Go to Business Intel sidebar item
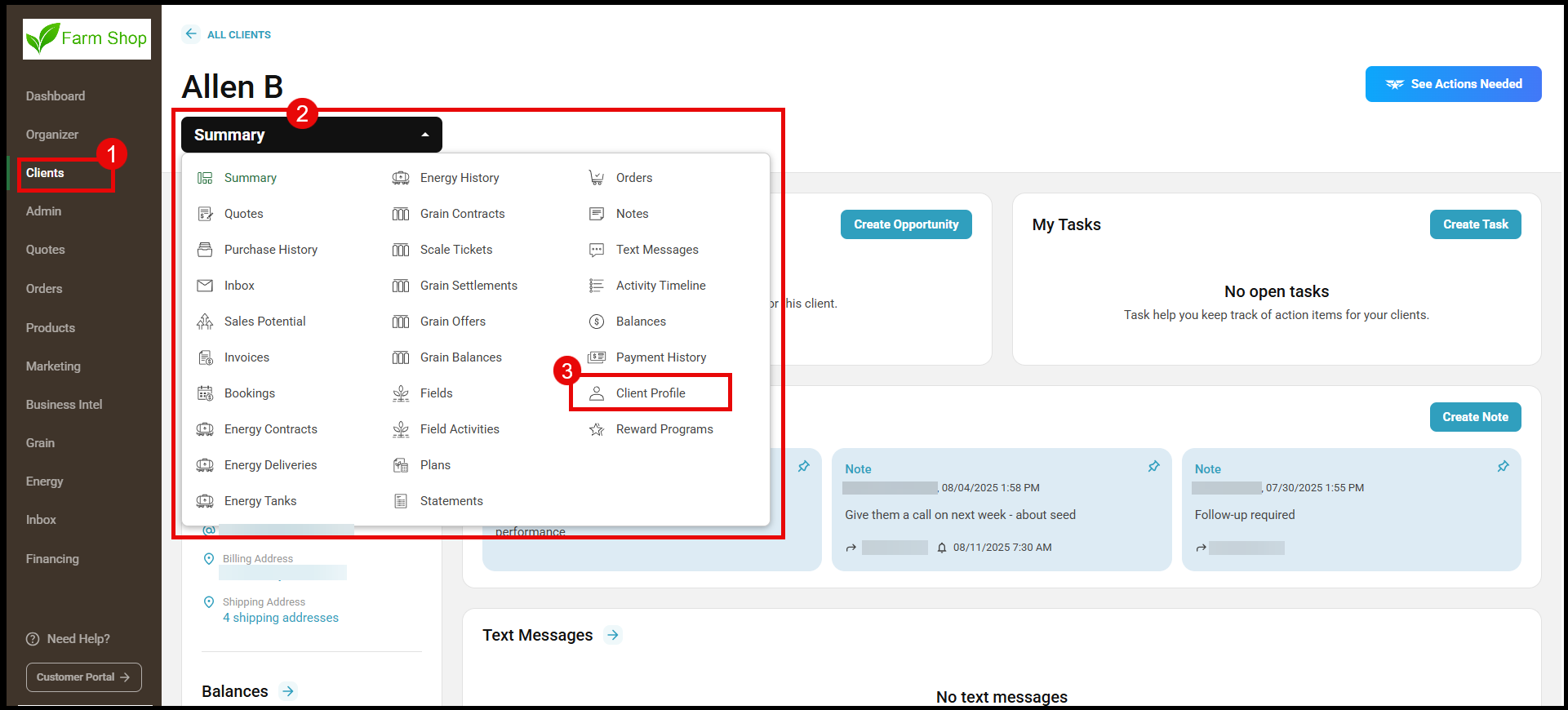This screenshot has width=1568, height=710. click(x=64, y=405)
